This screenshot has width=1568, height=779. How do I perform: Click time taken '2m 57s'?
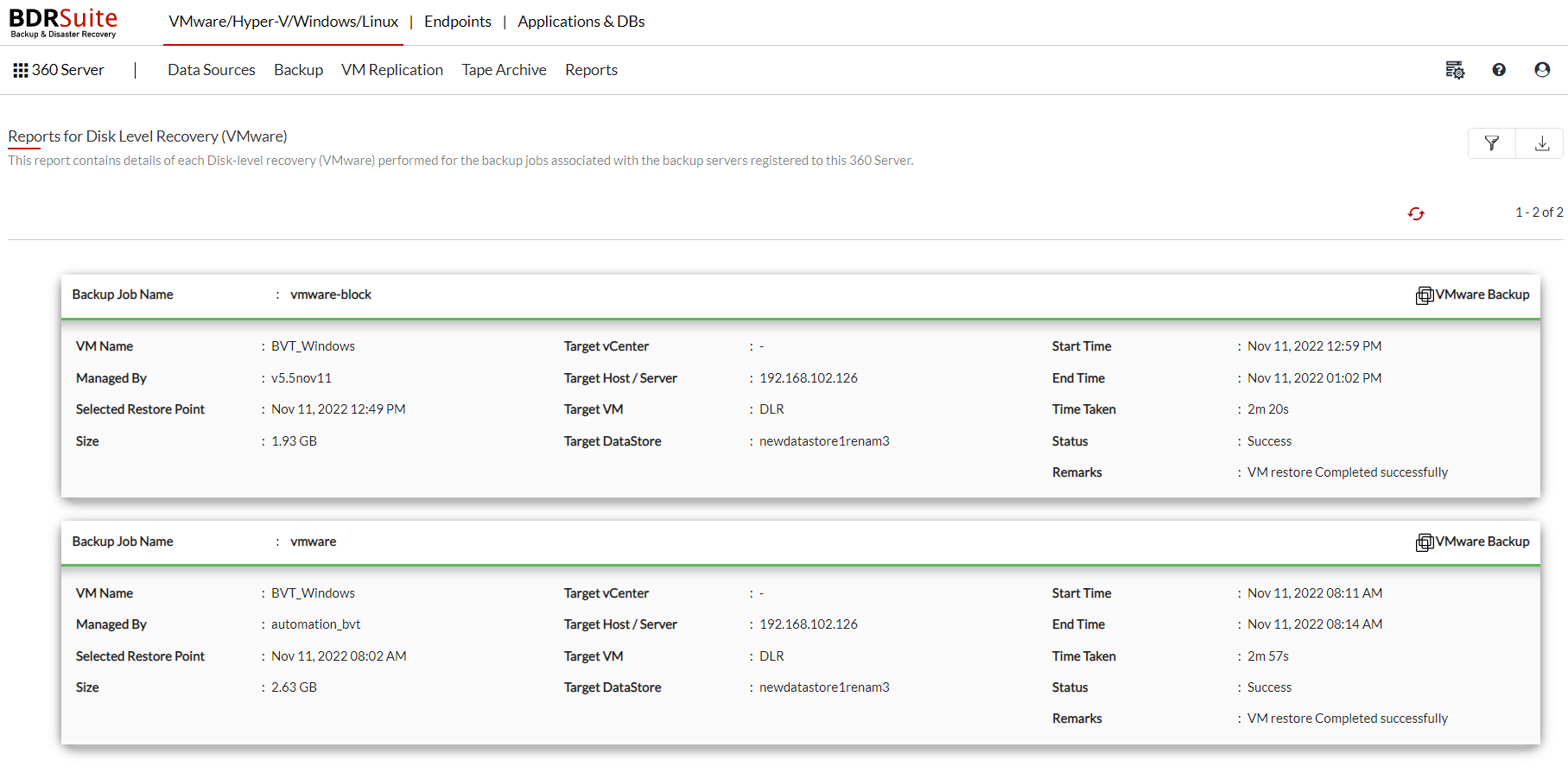pos(1268,656)
